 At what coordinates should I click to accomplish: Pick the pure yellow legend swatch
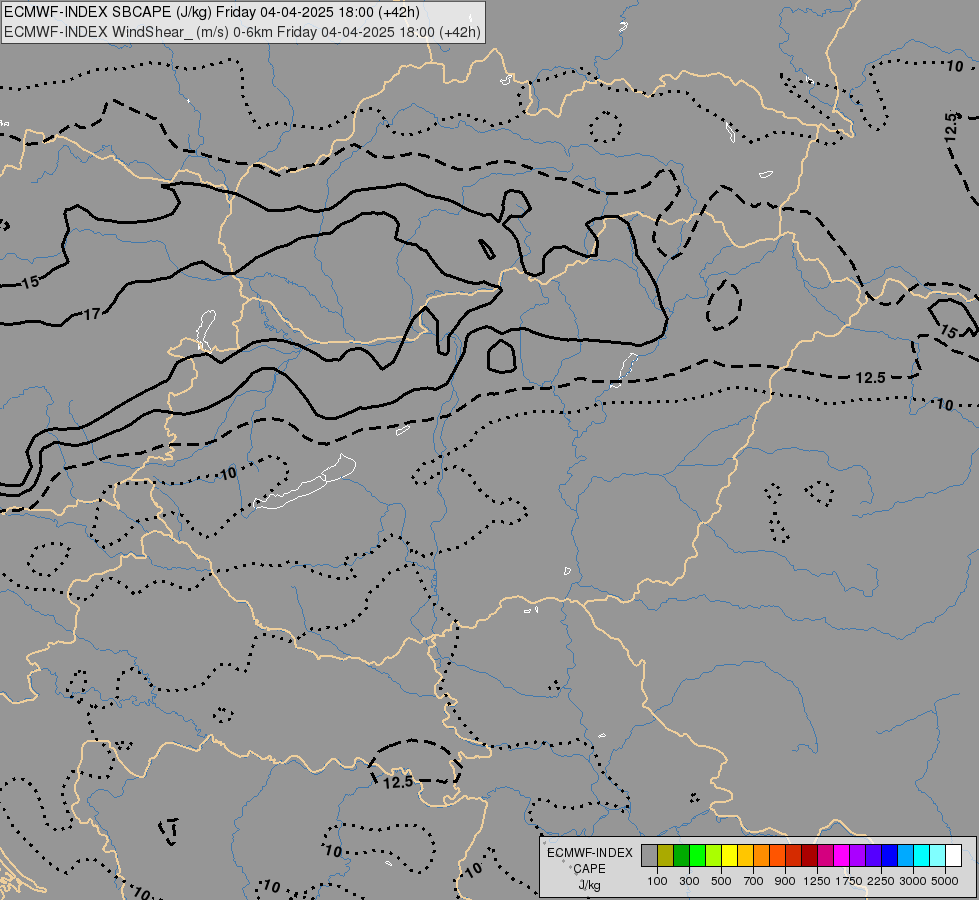click(x=729, y=856)
